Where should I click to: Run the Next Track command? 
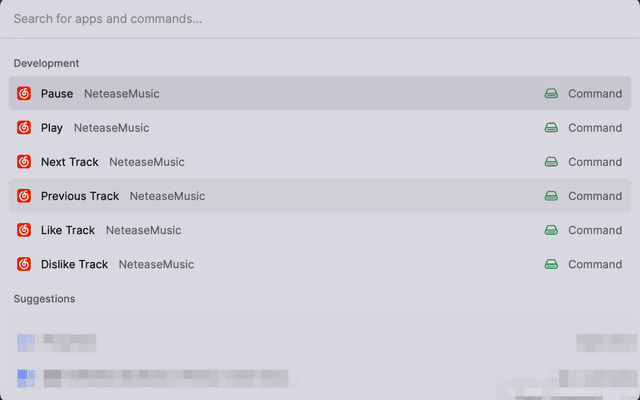(x=70, y=162)
